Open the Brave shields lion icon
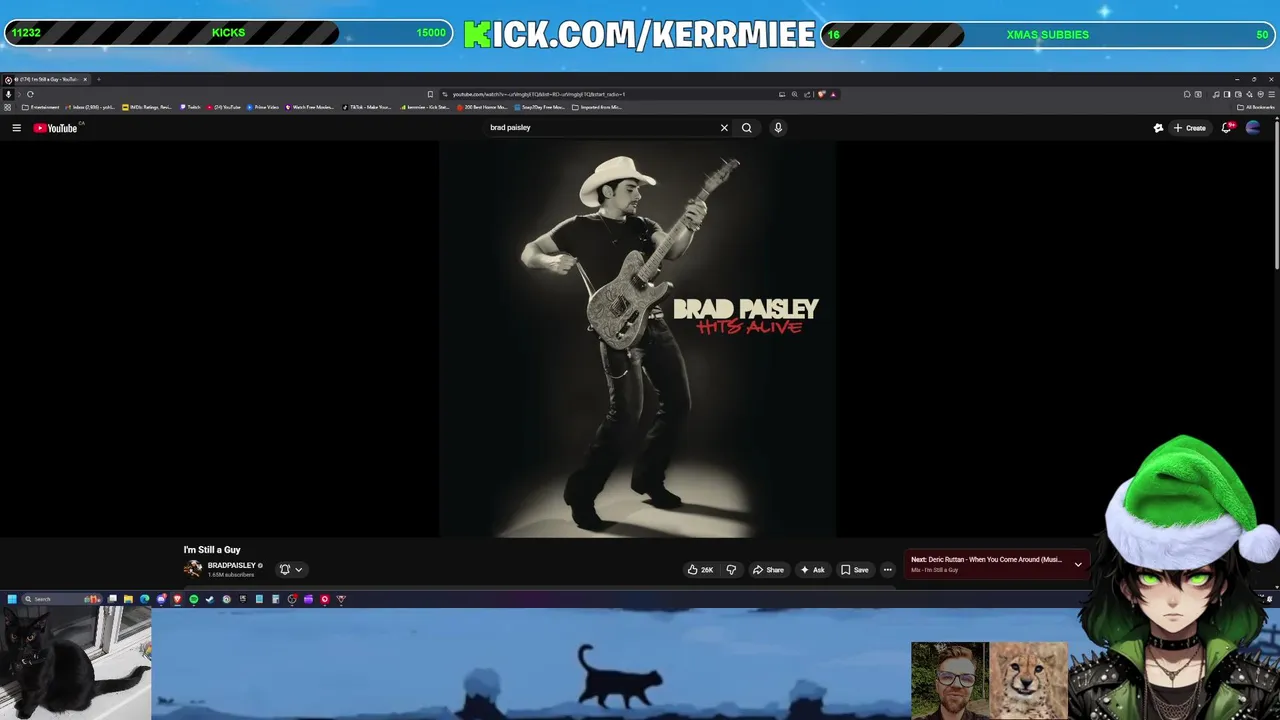Screen dimensions: 1280x720 coord(821,94)
